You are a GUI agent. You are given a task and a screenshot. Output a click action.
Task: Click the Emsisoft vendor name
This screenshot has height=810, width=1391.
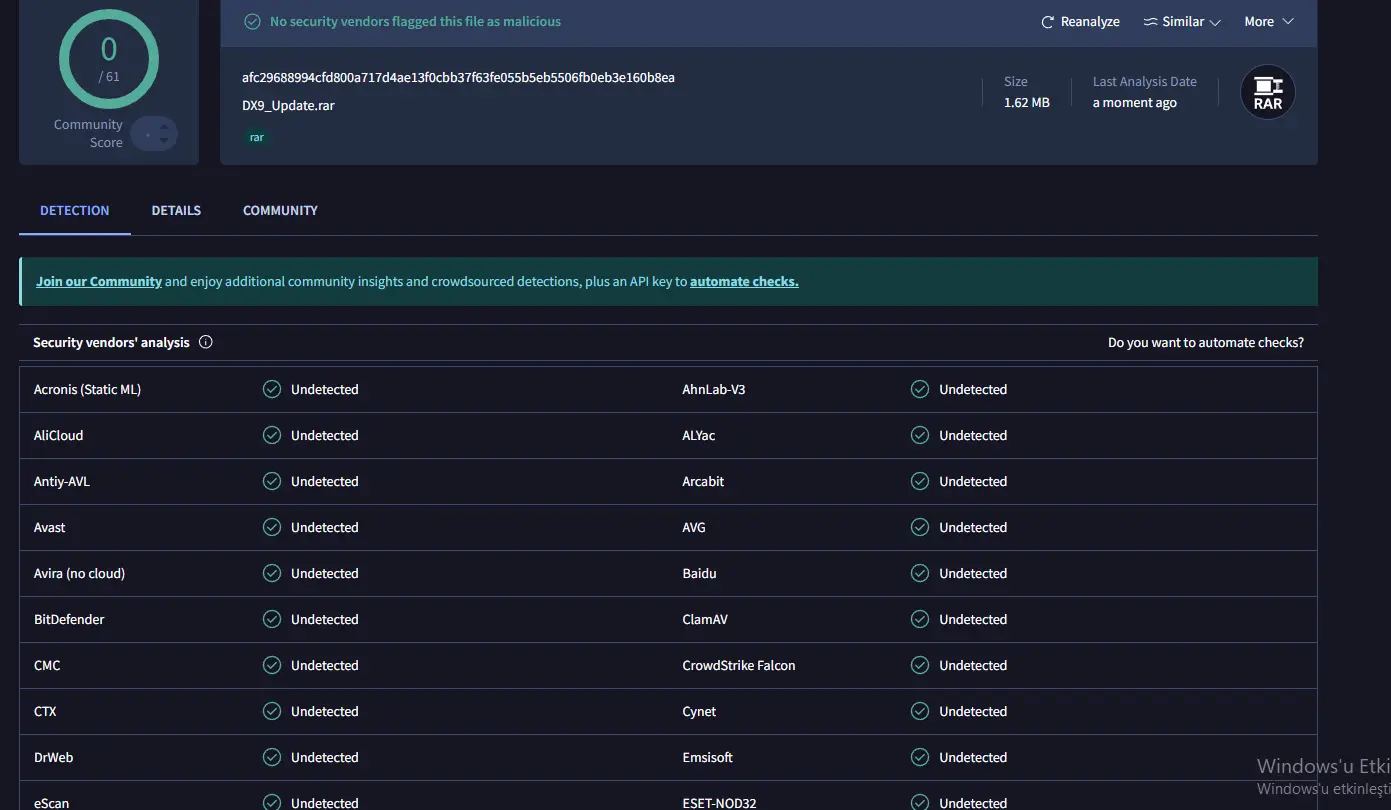708,758
